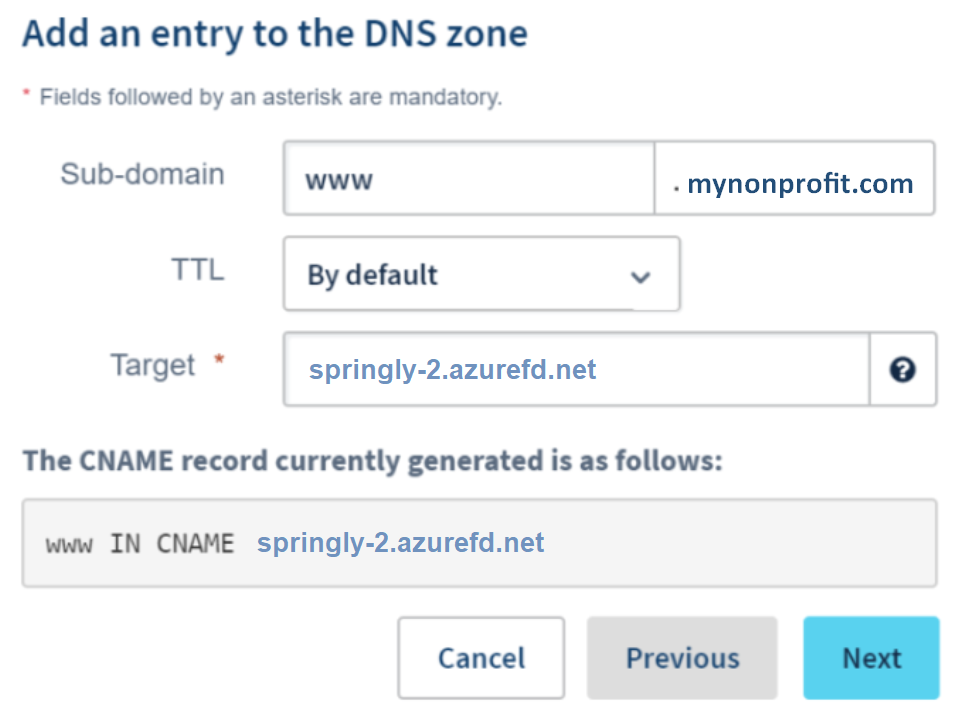Proceed with the Next button

click(871, 658)
